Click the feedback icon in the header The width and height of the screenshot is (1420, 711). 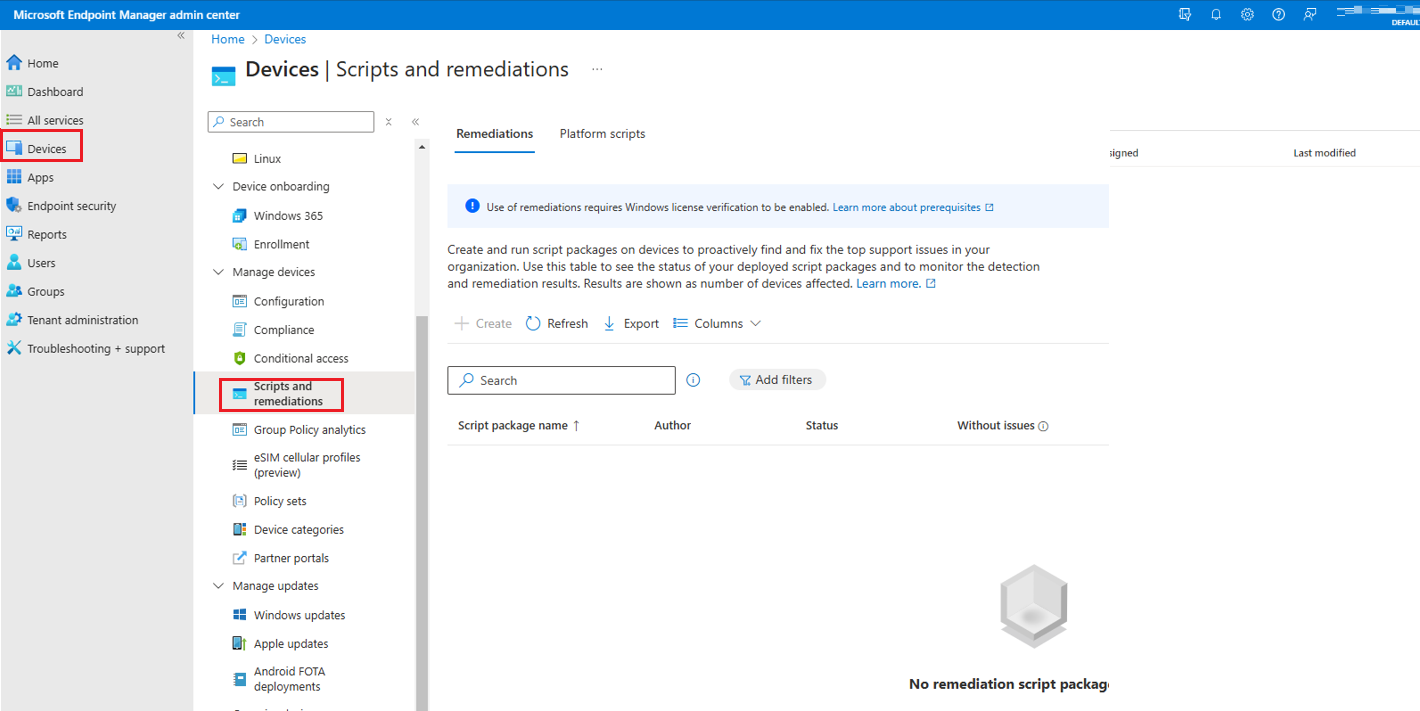(x=1309, y=14)
